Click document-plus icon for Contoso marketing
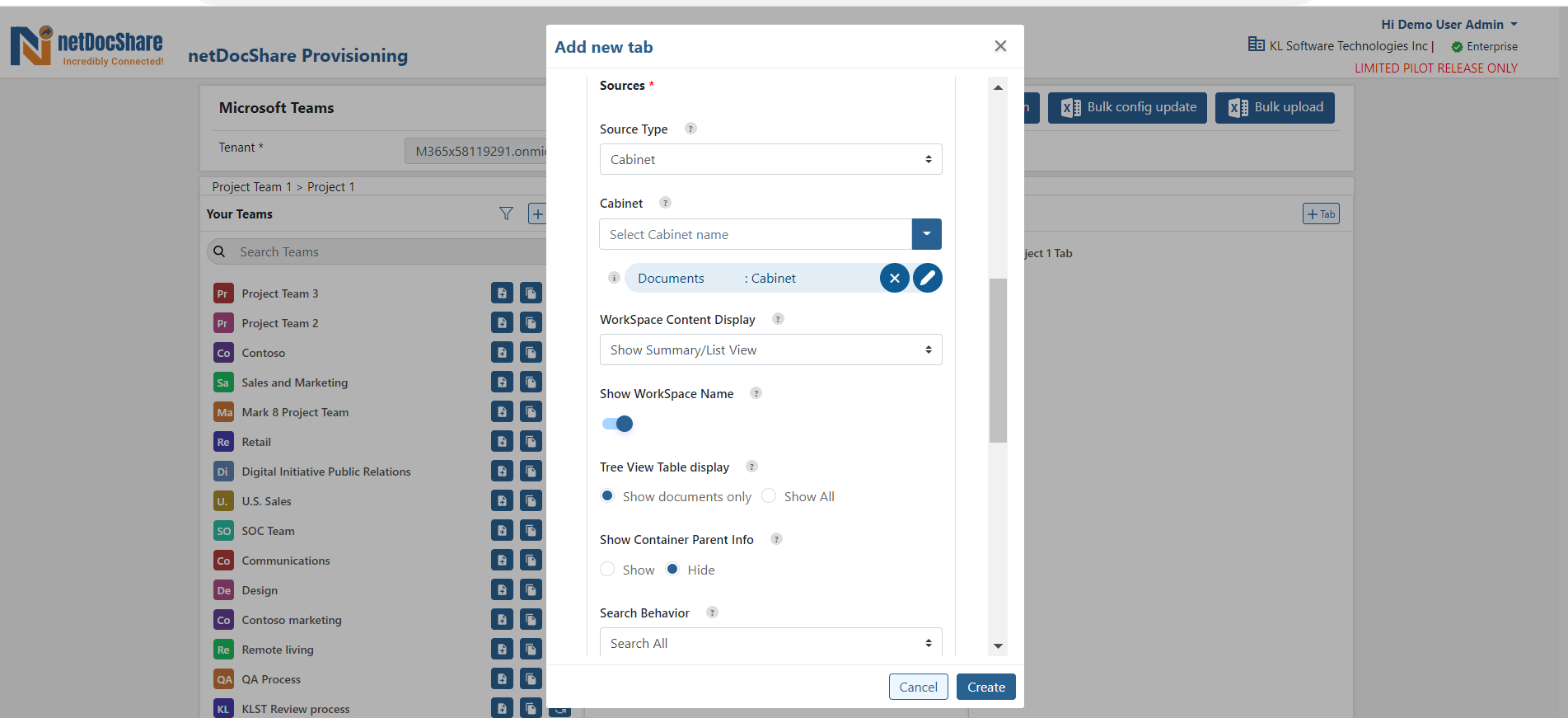 point(502,619)
